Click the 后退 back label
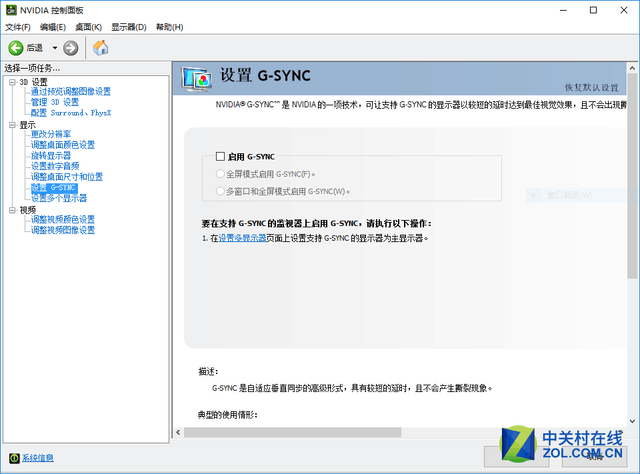640x474 pixels. coord(35,48)
